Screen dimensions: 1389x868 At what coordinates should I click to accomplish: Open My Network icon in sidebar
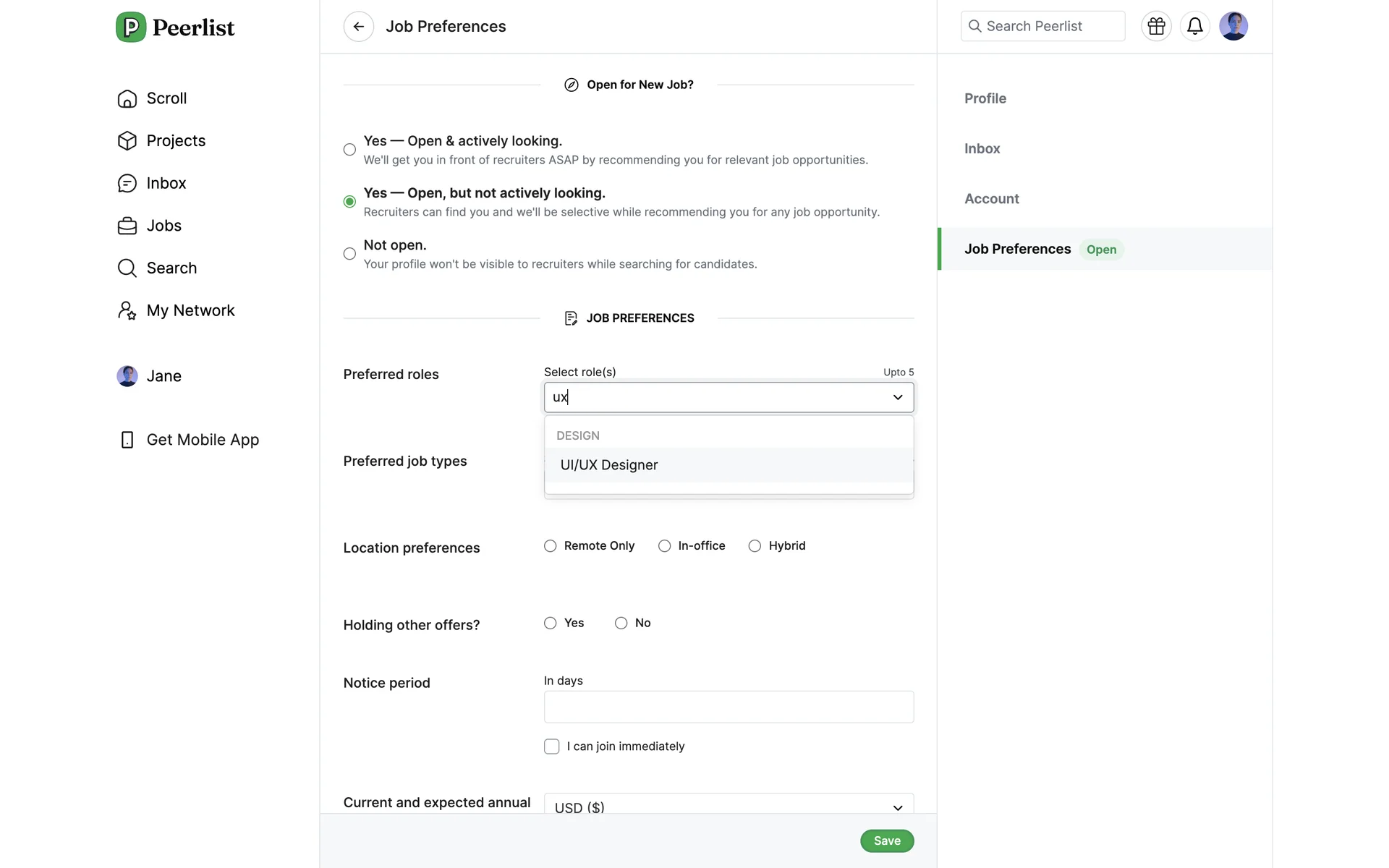pyautogui.click(x=127, y=311)
